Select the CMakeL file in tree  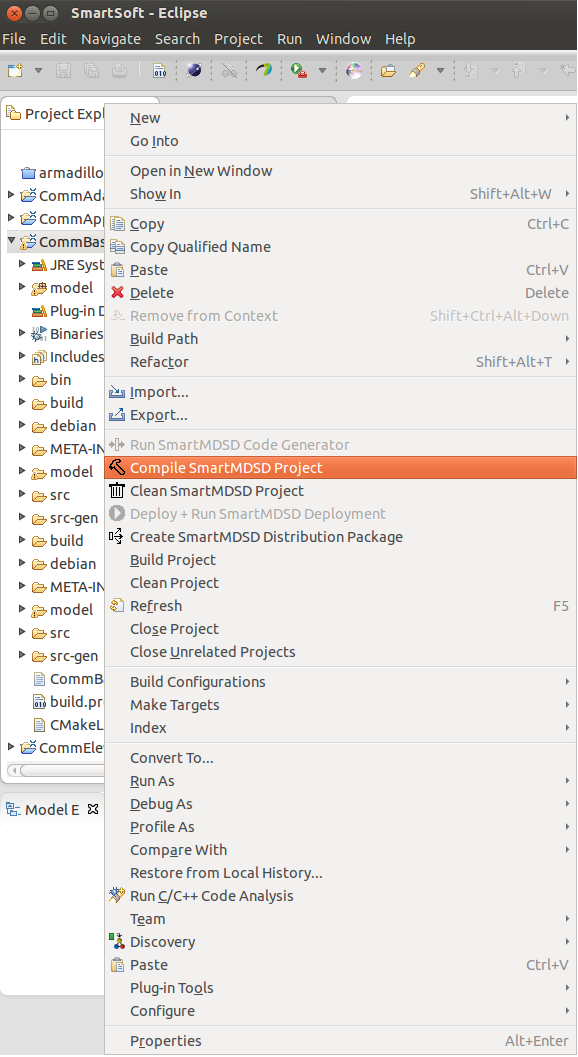68,725
